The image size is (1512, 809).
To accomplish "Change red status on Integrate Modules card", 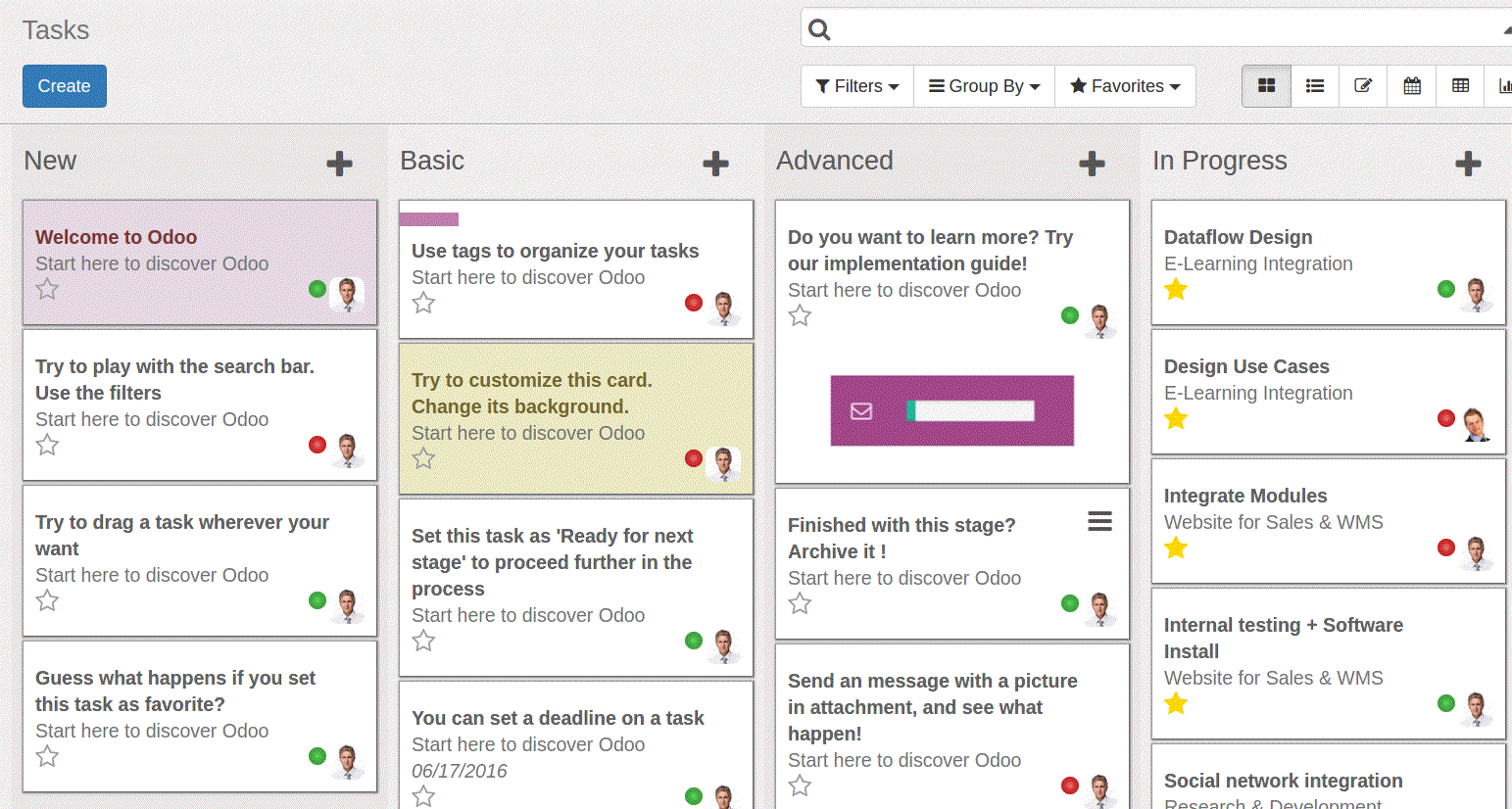I will click(1446, 547).
